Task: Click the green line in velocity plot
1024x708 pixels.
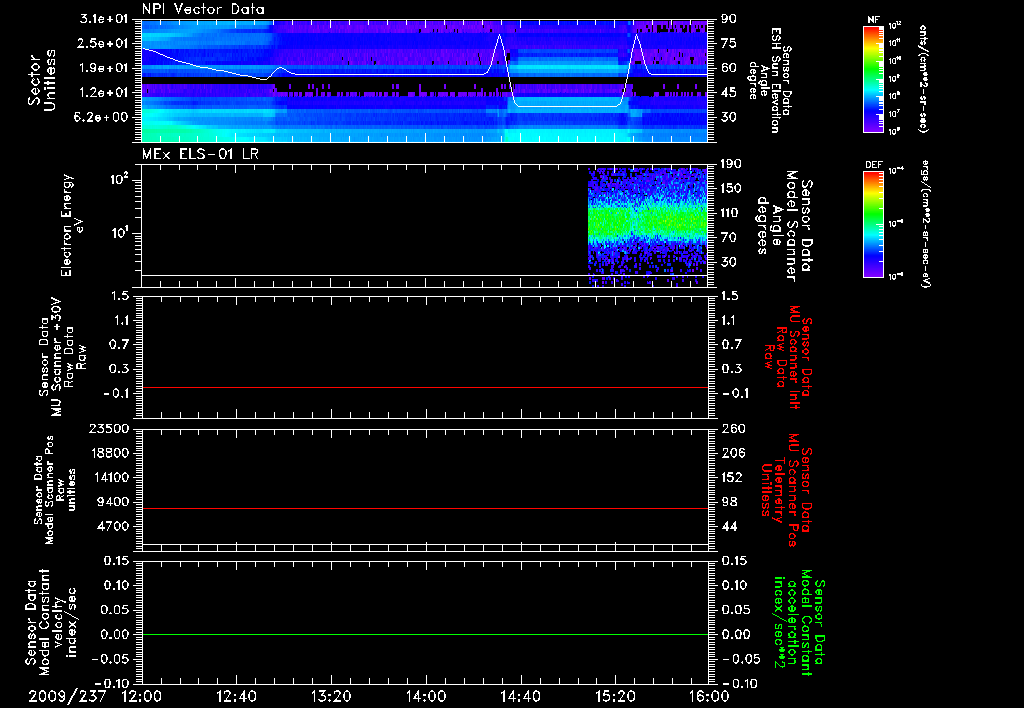Action: click(424, 634)
